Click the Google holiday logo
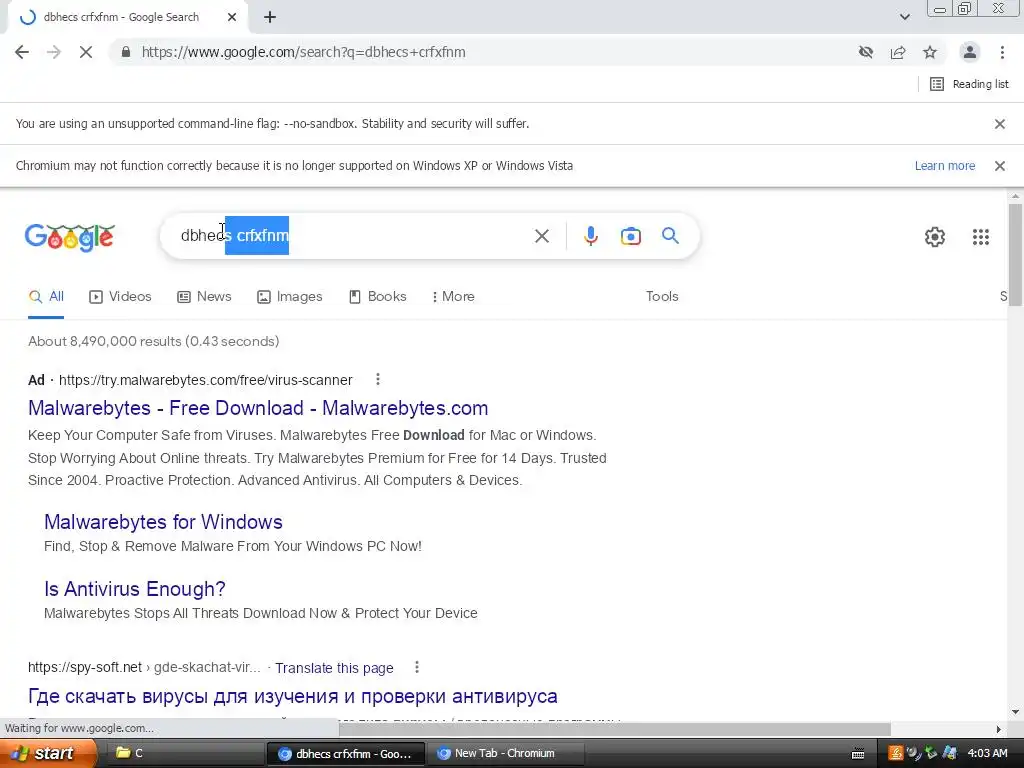Viewport: 1024px width, 768px height. [70, 236]
